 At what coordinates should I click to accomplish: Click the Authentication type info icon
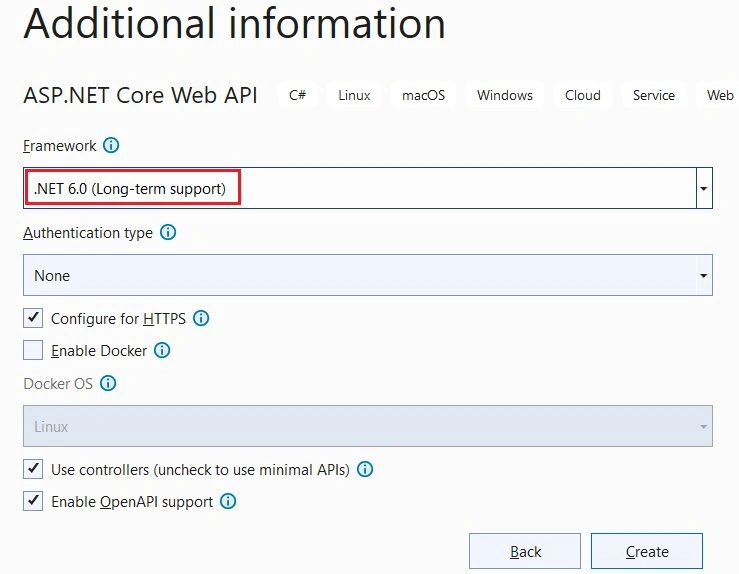point(168,232)
